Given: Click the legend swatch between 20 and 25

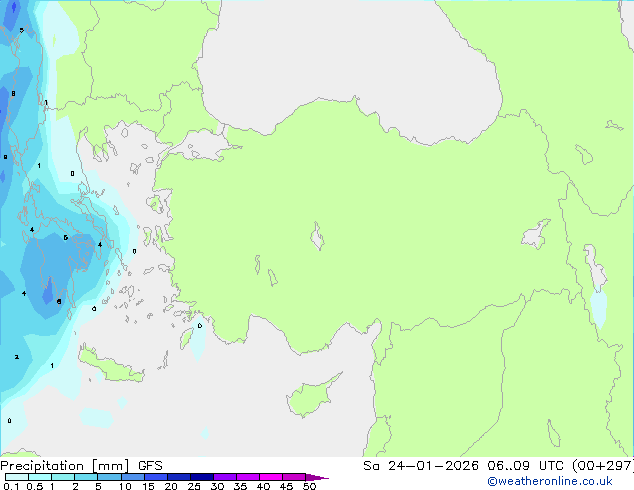Looking at the screenshot, I should point(179,477).
